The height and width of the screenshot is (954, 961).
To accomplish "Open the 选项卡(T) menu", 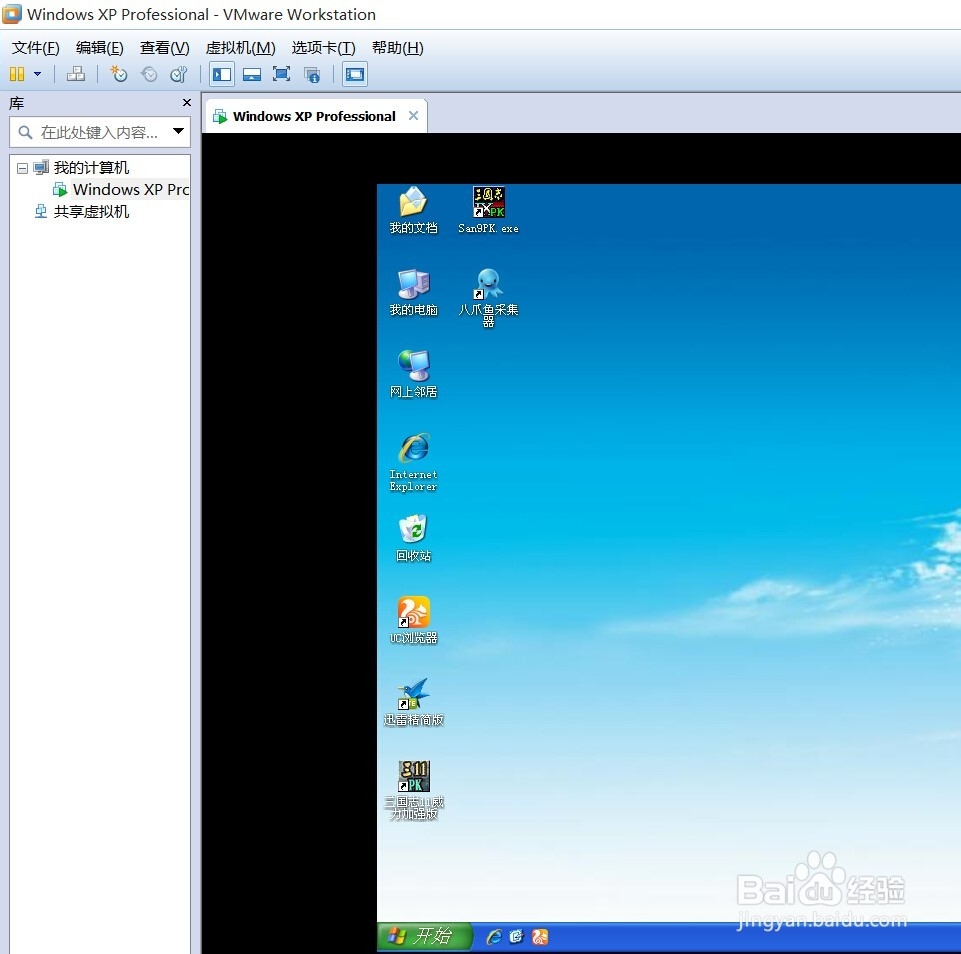I will point(324,48).
